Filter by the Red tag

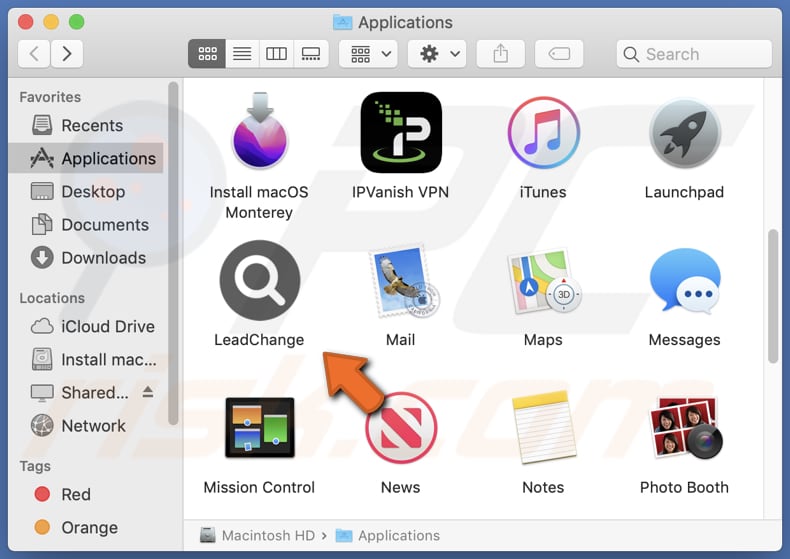point(86,494)
